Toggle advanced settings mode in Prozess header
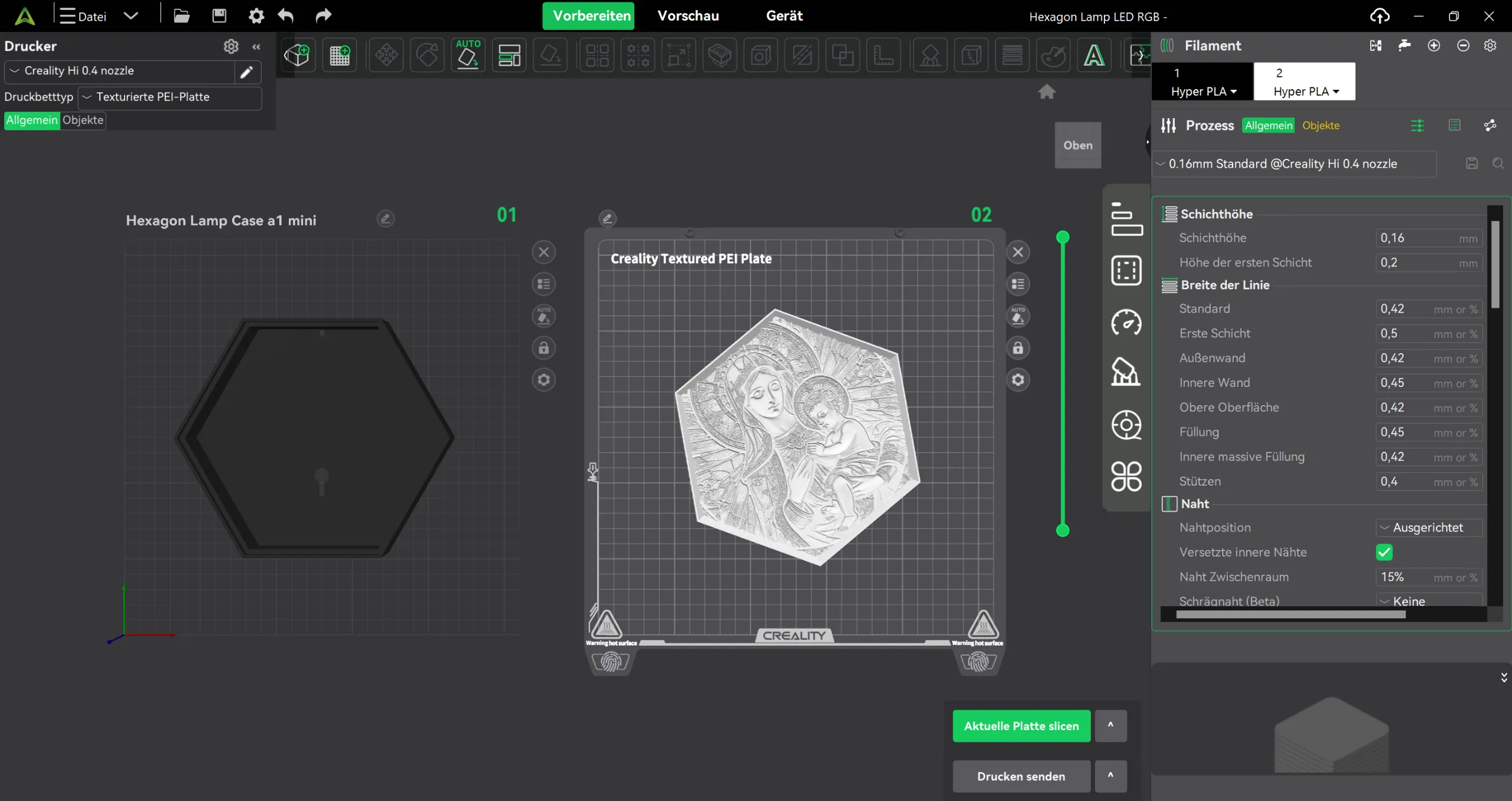 (1417, 125)
